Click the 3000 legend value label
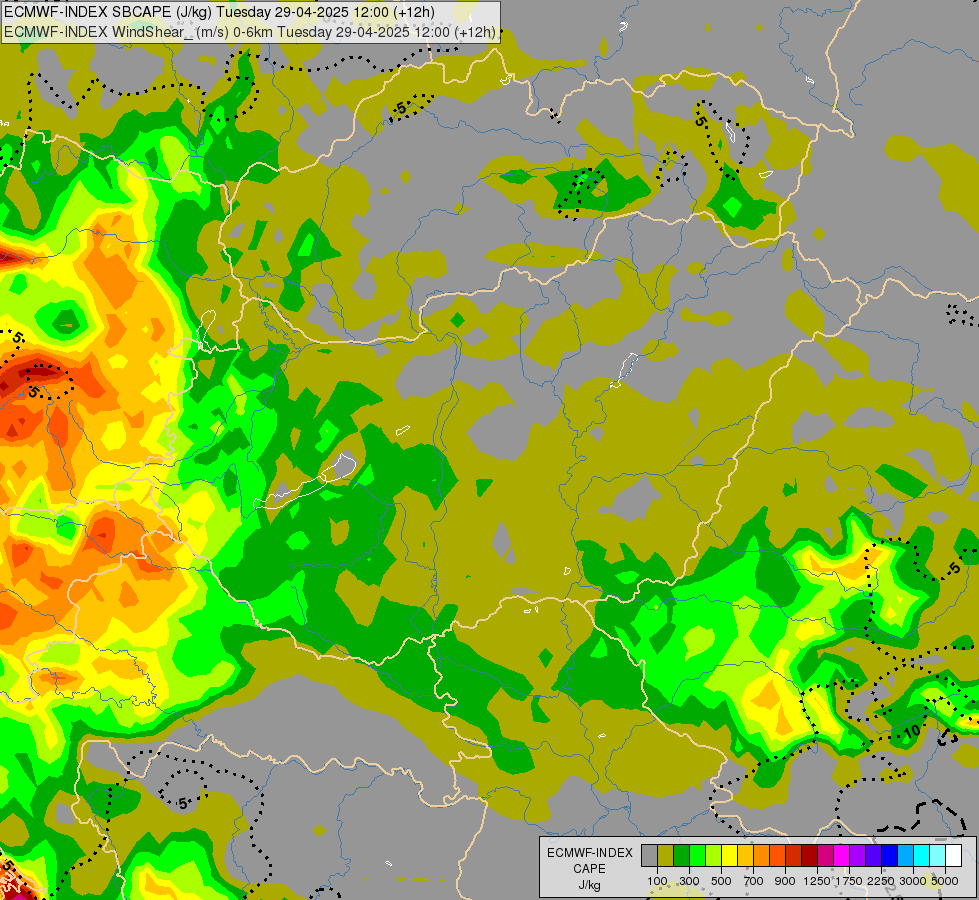 coord(913,881)
